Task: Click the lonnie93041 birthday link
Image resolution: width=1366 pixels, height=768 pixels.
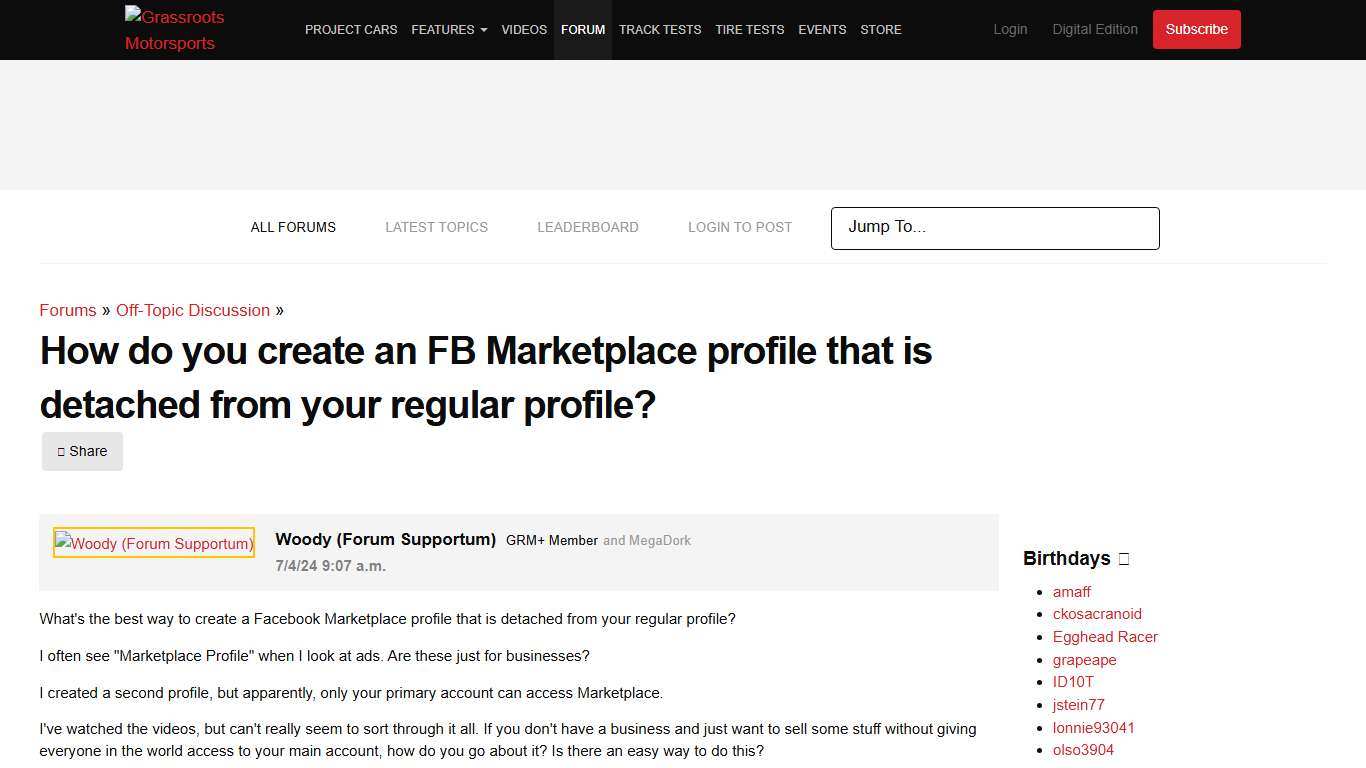Action: 1093,727
